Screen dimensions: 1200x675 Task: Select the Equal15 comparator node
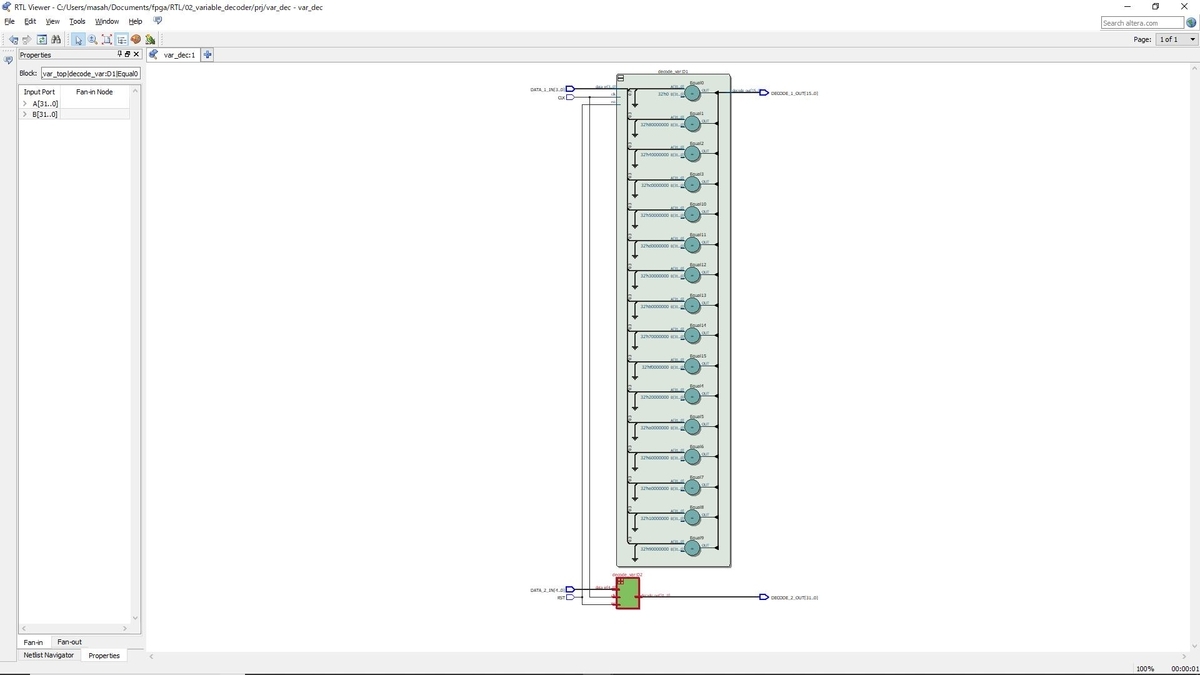coord(693,366)
